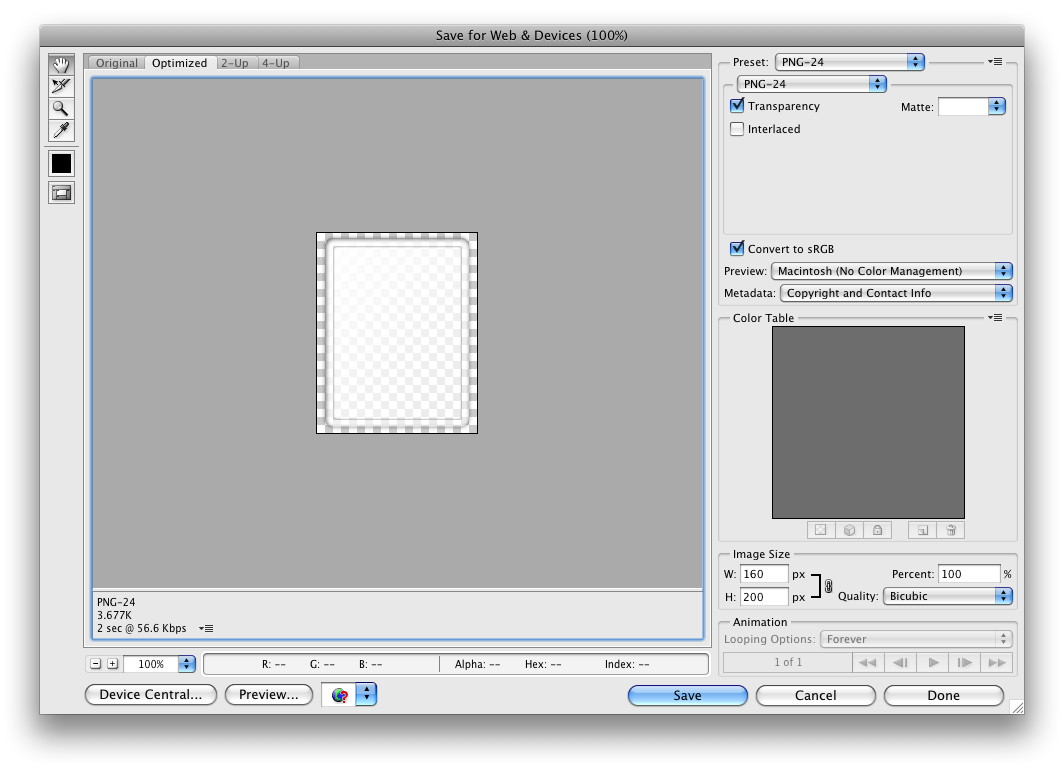Disable the Transparency checkbox
This screenshot has height=769, width=1064.
pyautogui.click(x=738, y=106)
